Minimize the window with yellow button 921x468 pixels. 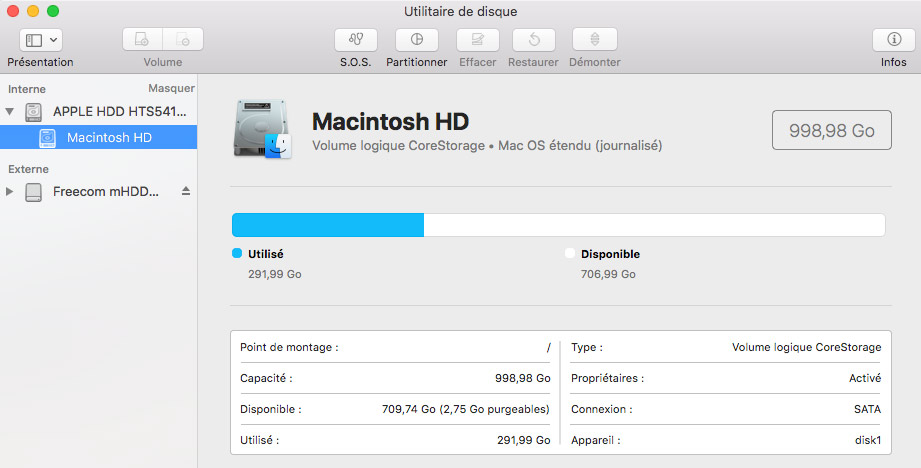[x=33, y=11]
